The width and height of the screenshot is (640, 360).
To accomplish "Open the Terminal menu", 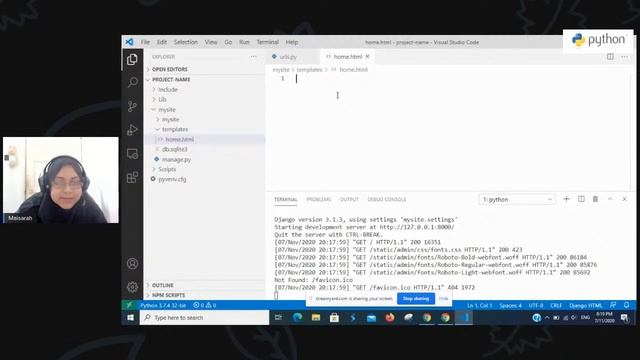I will (268, 42).
